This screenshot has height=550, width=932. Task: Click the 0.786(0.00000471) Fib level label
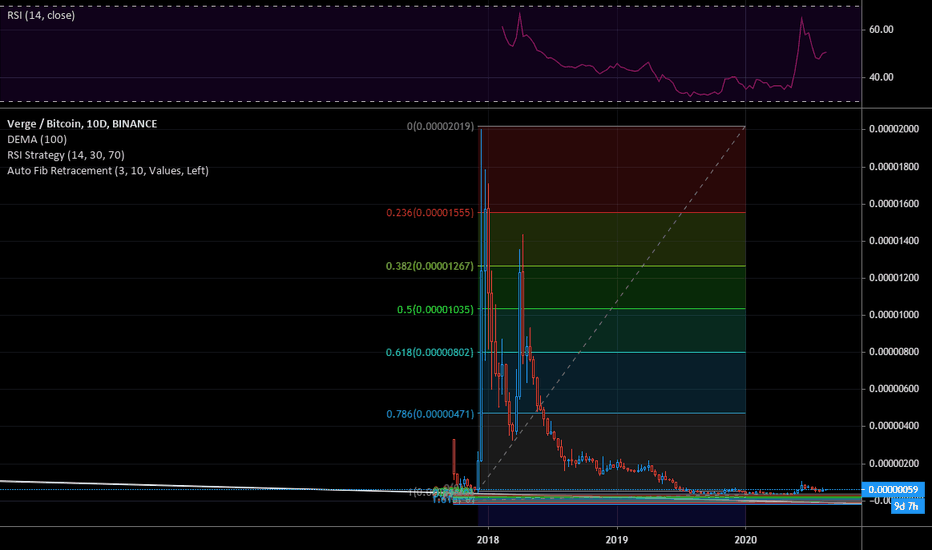[430, 413]
